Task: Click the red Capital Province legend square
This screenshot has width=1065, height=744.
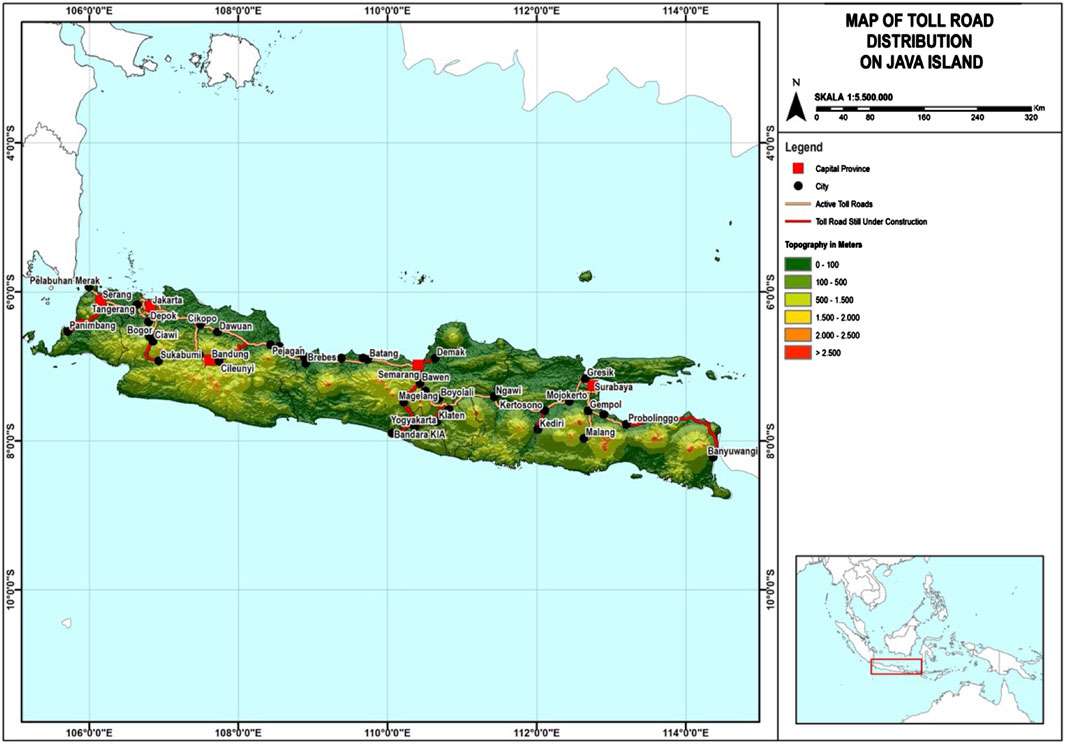Action: tap(798, 169)
